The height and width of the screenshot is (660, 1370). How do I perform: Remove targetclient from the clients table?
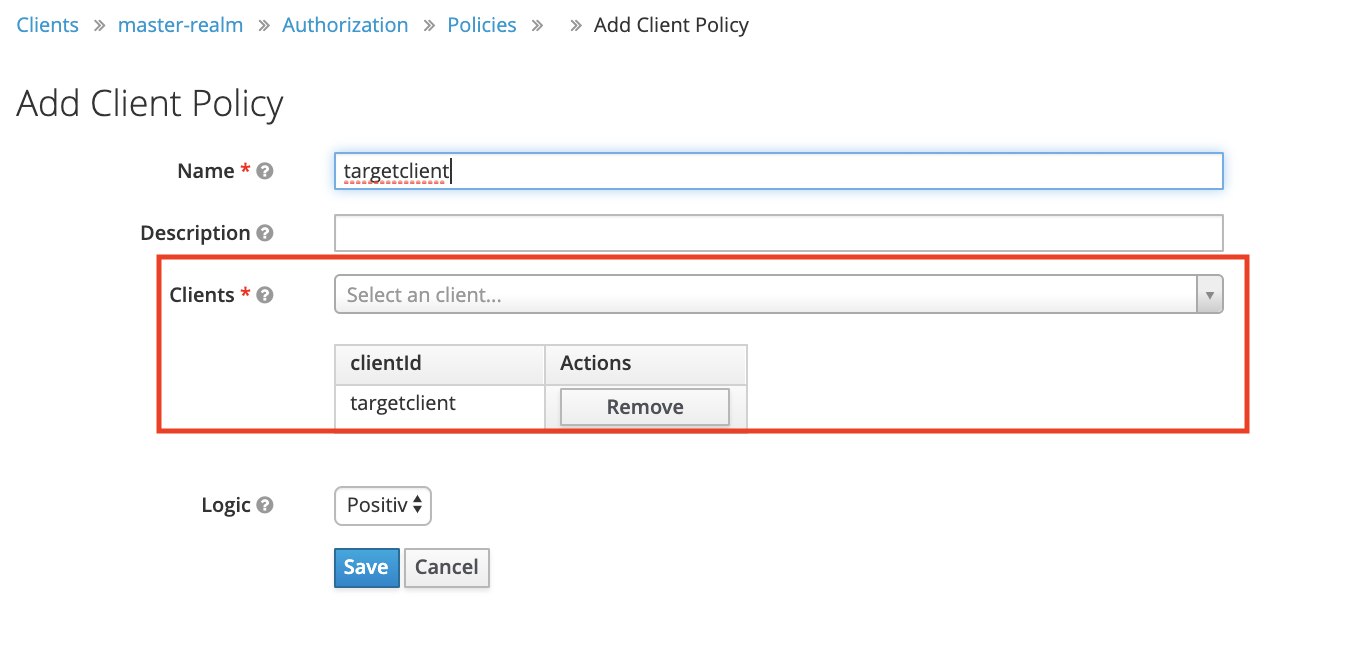coord(645,407)
